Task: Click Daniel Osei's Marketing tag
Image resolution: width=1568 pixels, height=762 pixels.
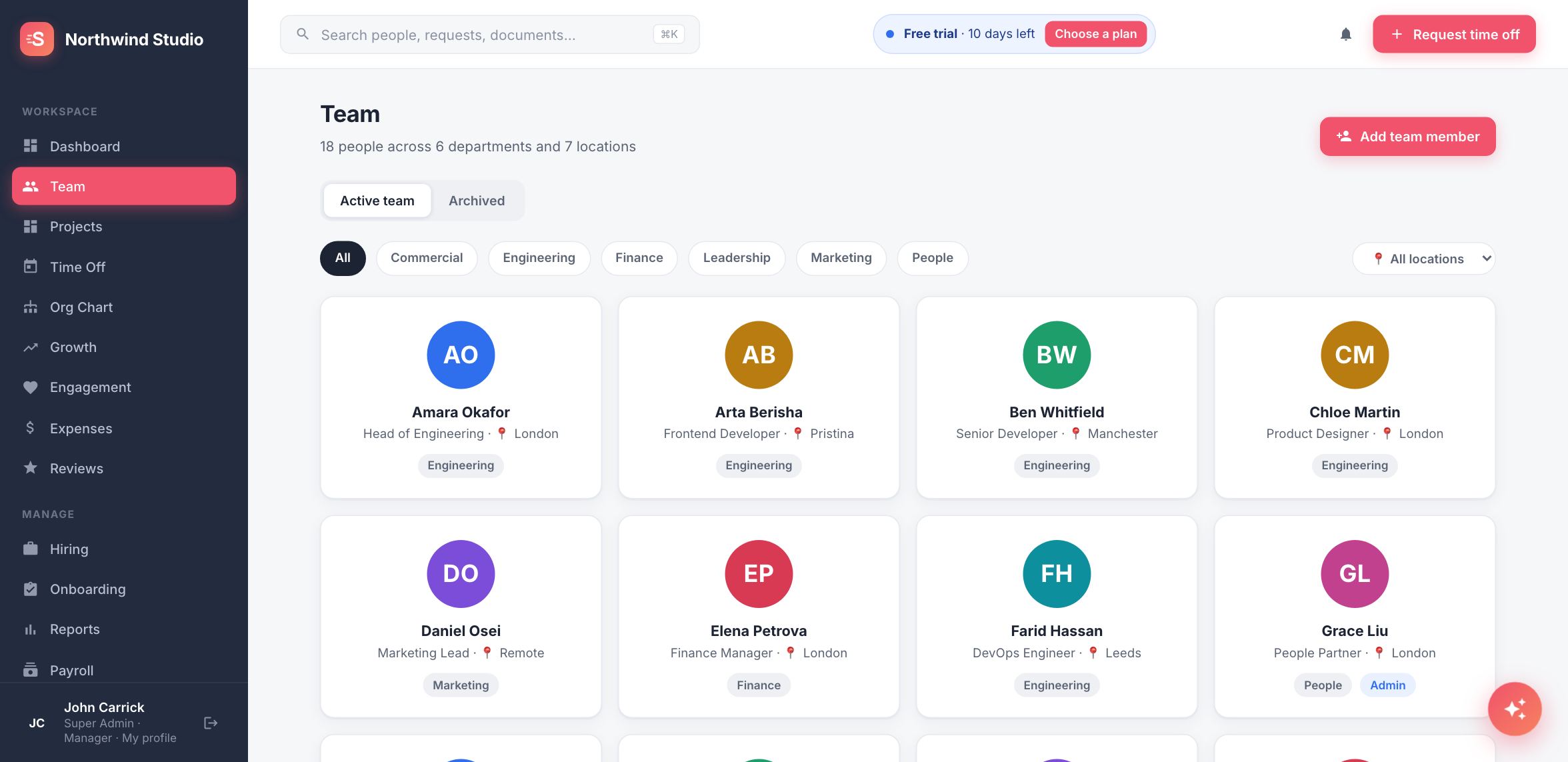Action: [x=461, y=685]
